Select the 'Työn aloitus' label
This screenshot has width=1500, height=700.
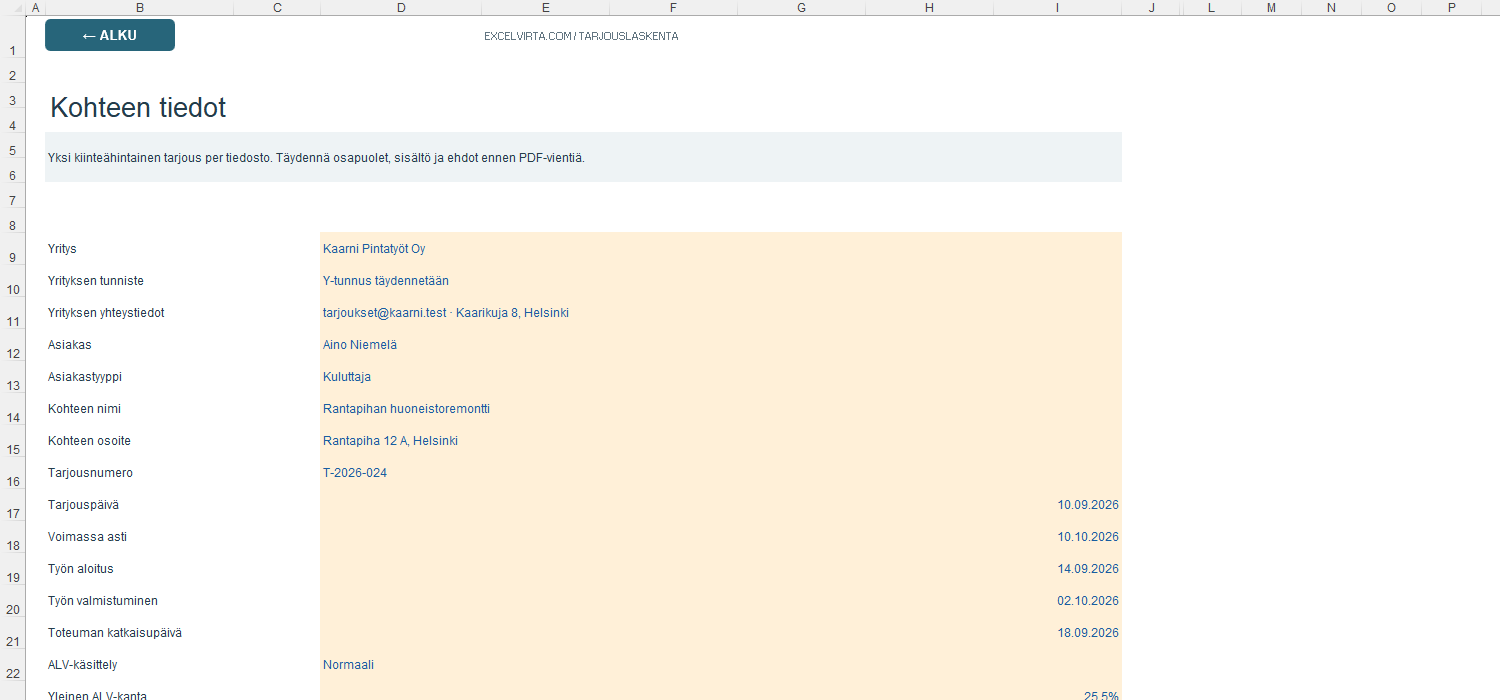point(81,569)
